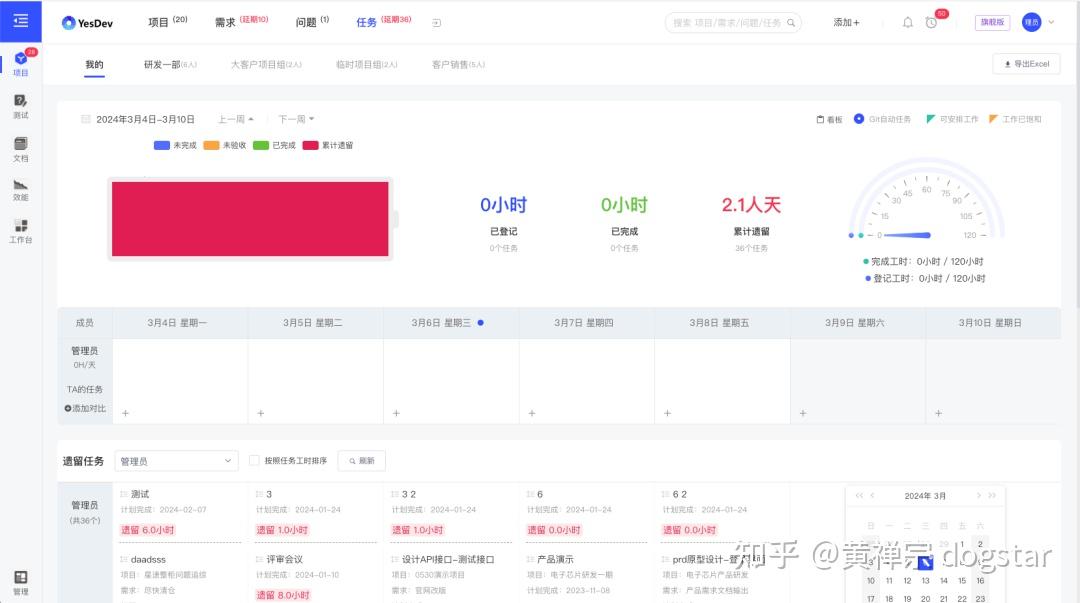This screenshot has height=603, width=1080.
Task: Open the 添加+ dropdown in top bar
Action: tap(845, 22)
